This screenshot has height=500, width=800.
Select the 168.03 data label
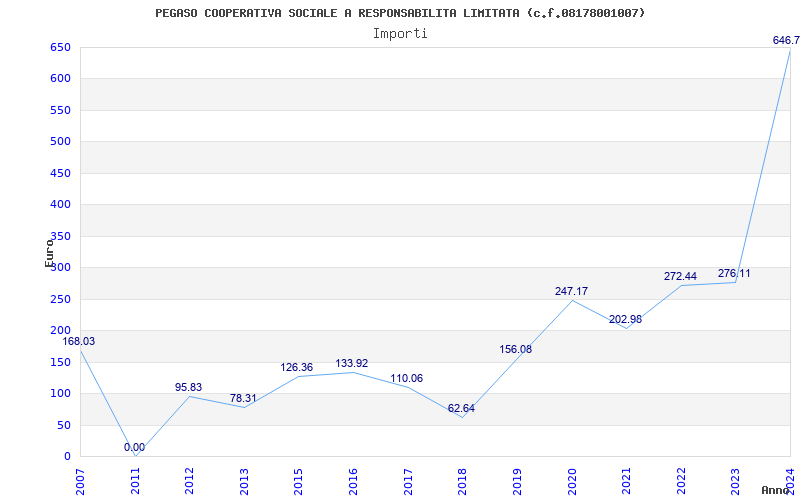79,341
